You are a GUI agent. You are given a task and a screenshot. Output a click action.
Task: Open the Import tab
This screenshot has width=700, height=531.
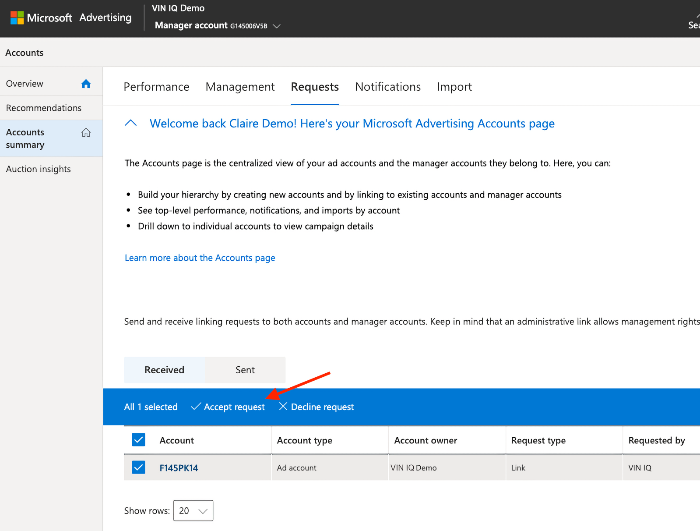(x=454, y=87)
